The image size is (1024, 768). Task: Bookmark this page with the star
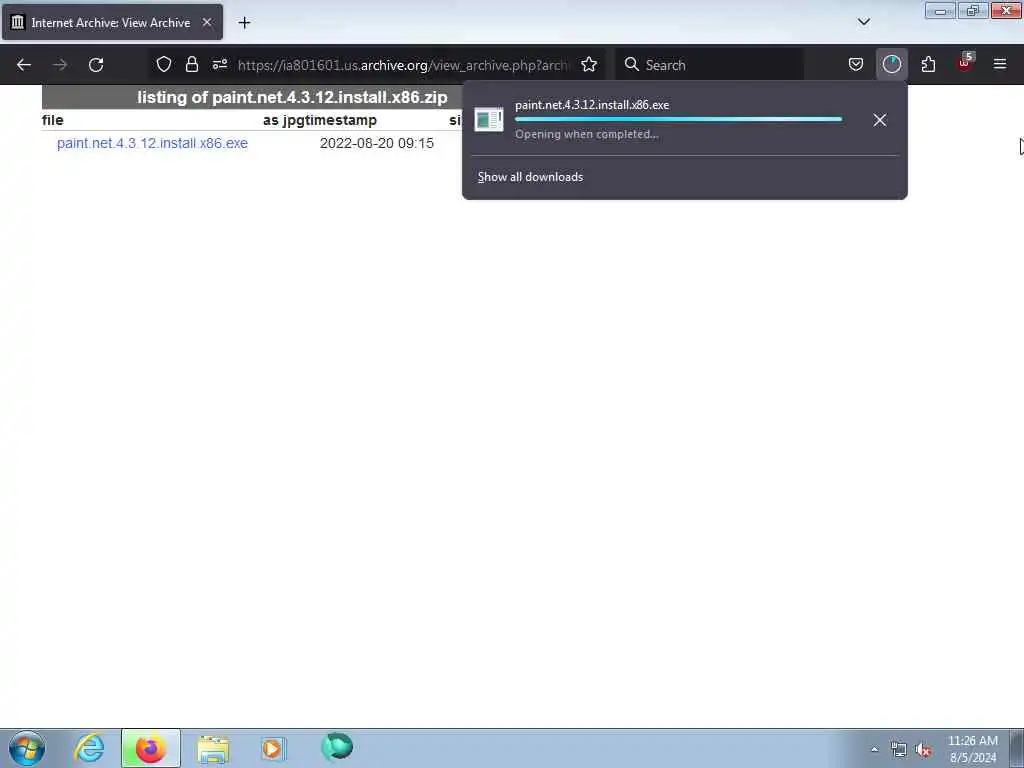tap(589, 64)
